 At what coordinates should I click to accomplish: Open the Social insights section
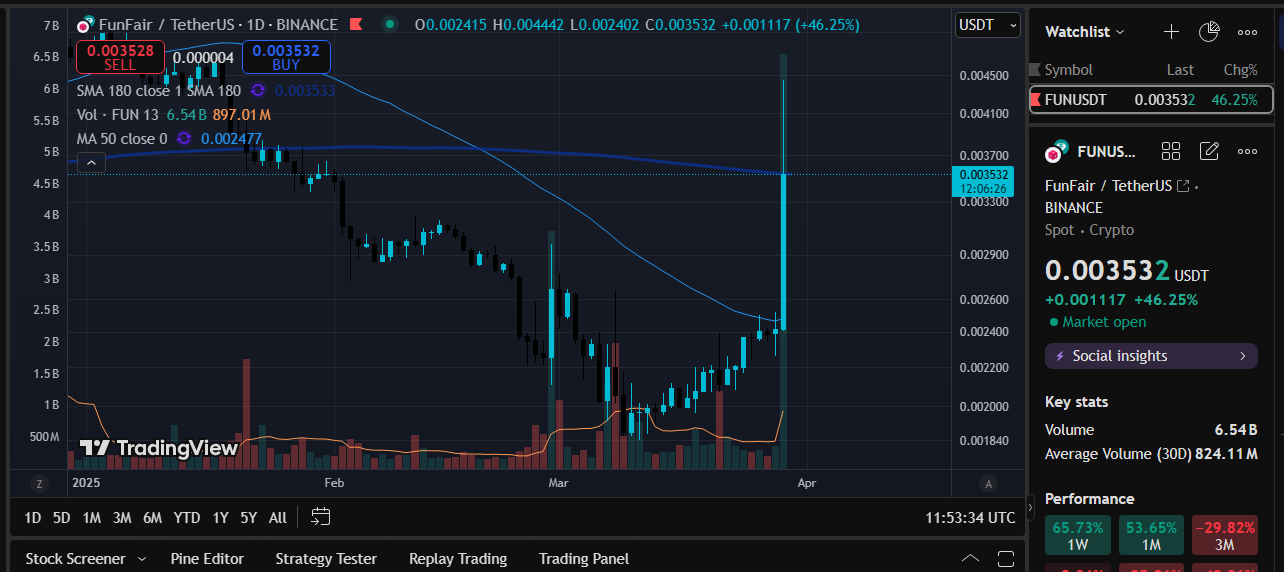(x=1151, y=356)
